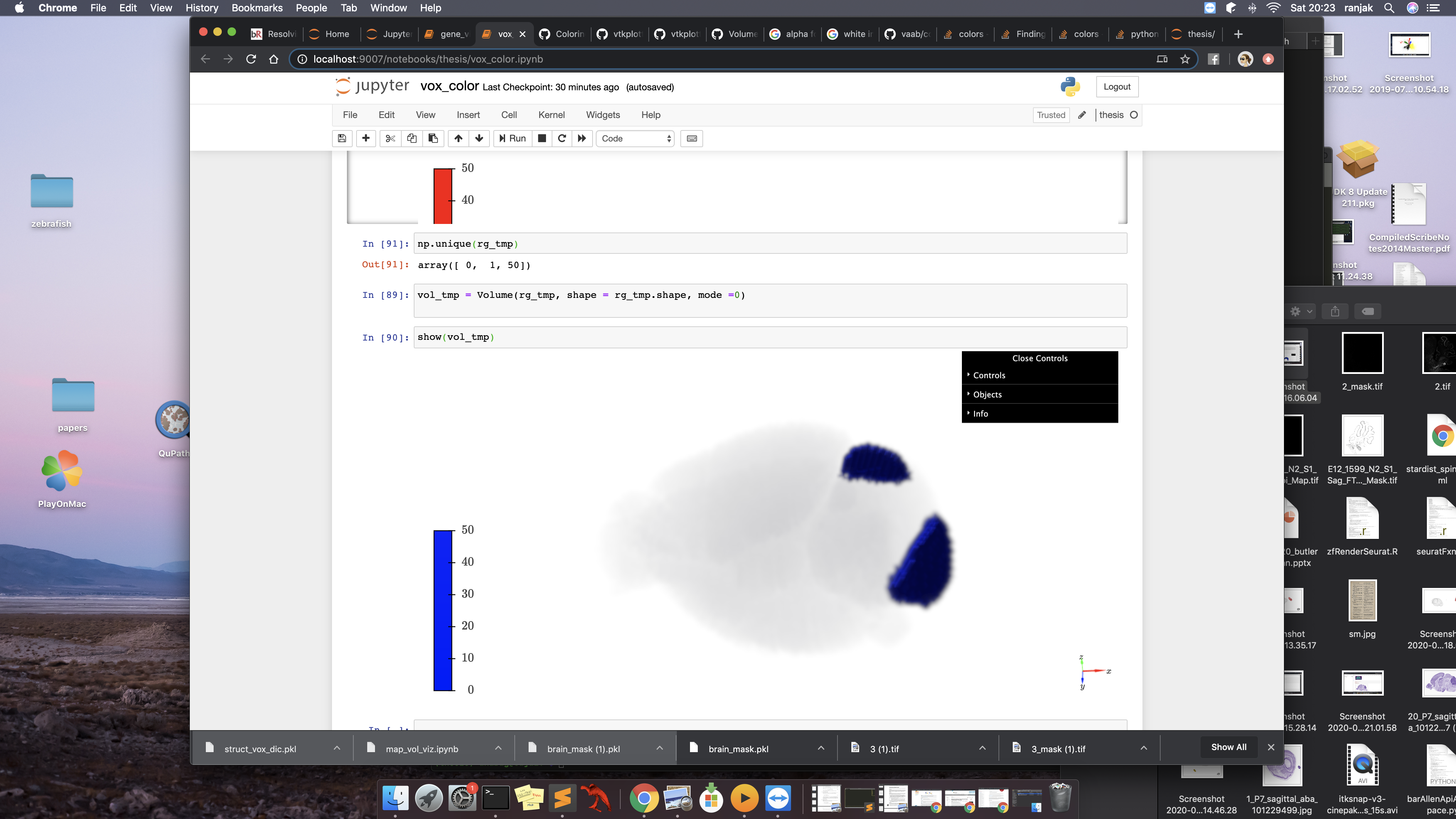Open the notebook Edit menu

(x=387, y=115)
